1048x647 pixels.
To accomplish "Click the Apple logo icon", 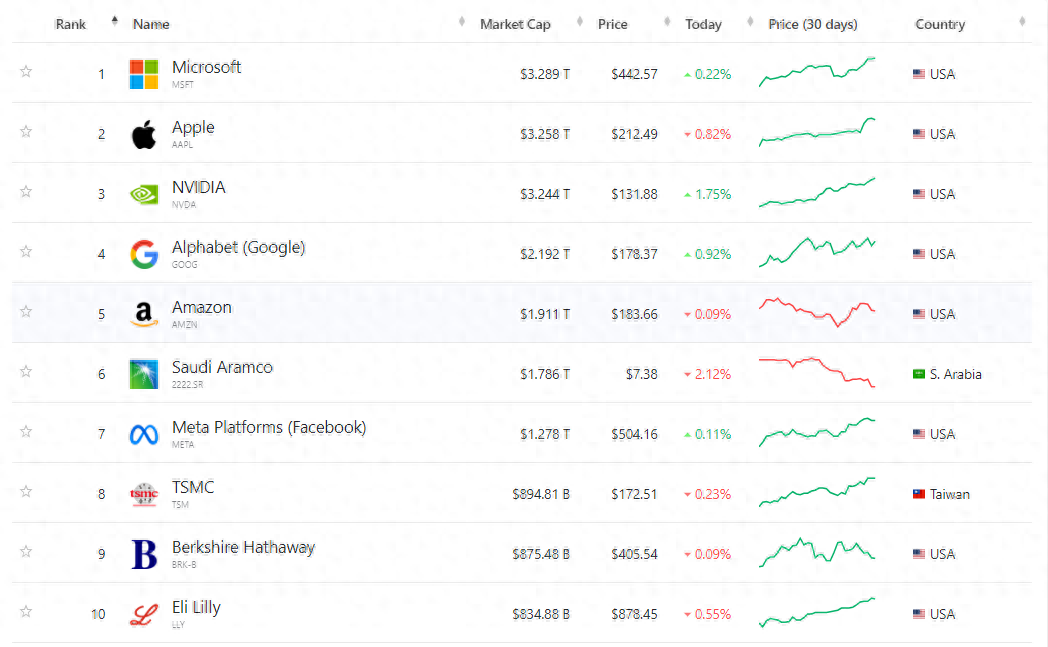I will (x=144, y=134).
